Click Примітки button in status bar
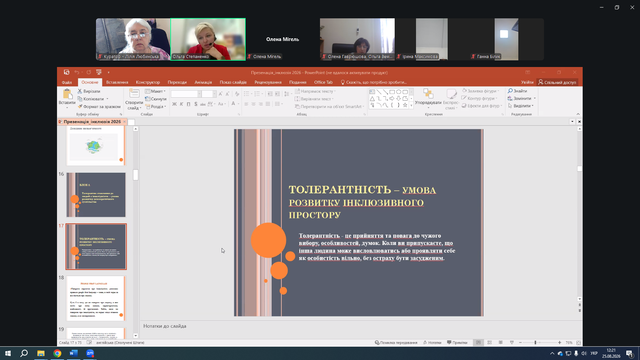The height and width of the screenshot is (360, 640). click(x=457, y=342)
